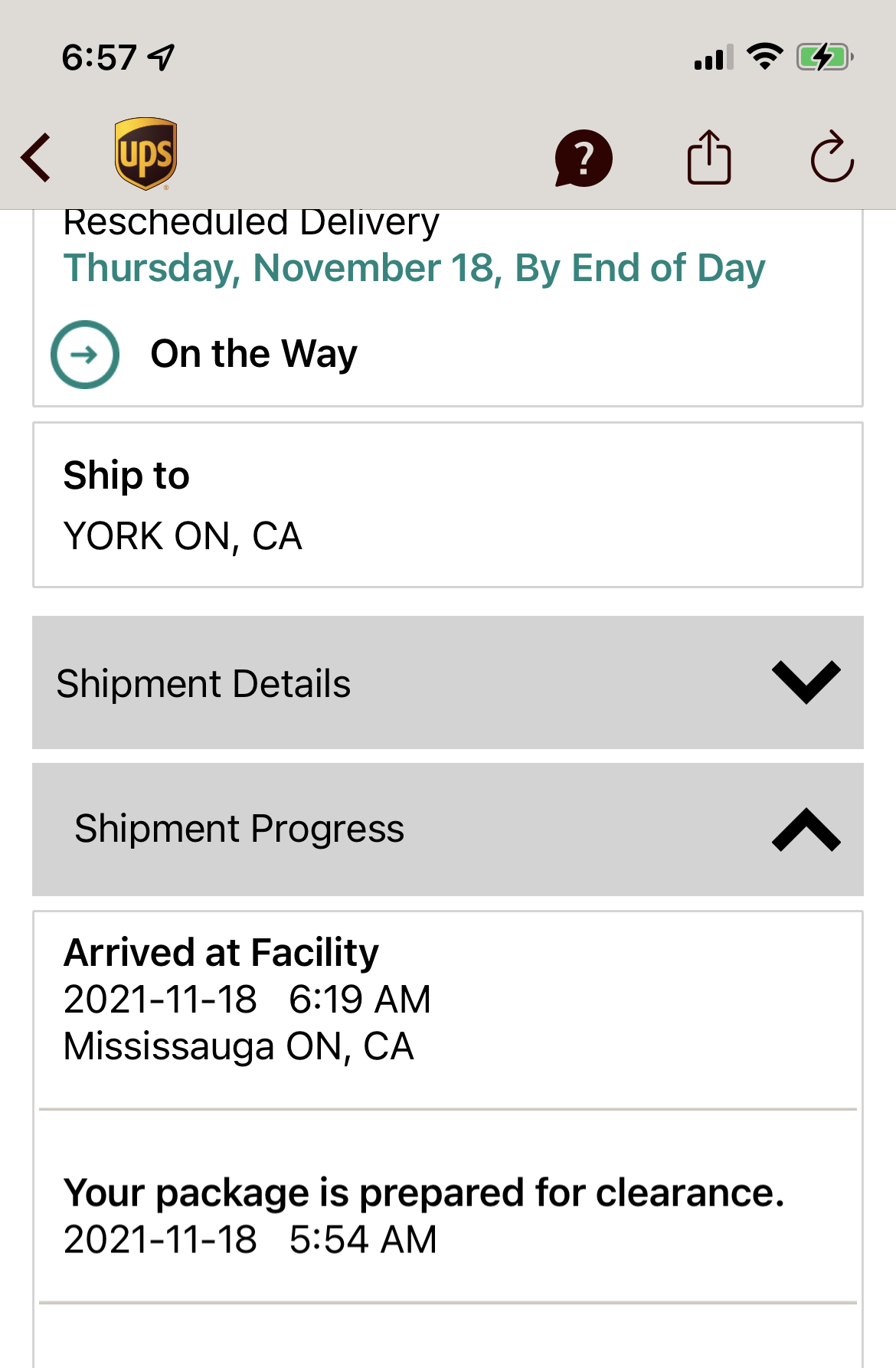The image size is (896, 1368).
Task: Tap the cellular signal bars
Action: (x=714, y=58)
